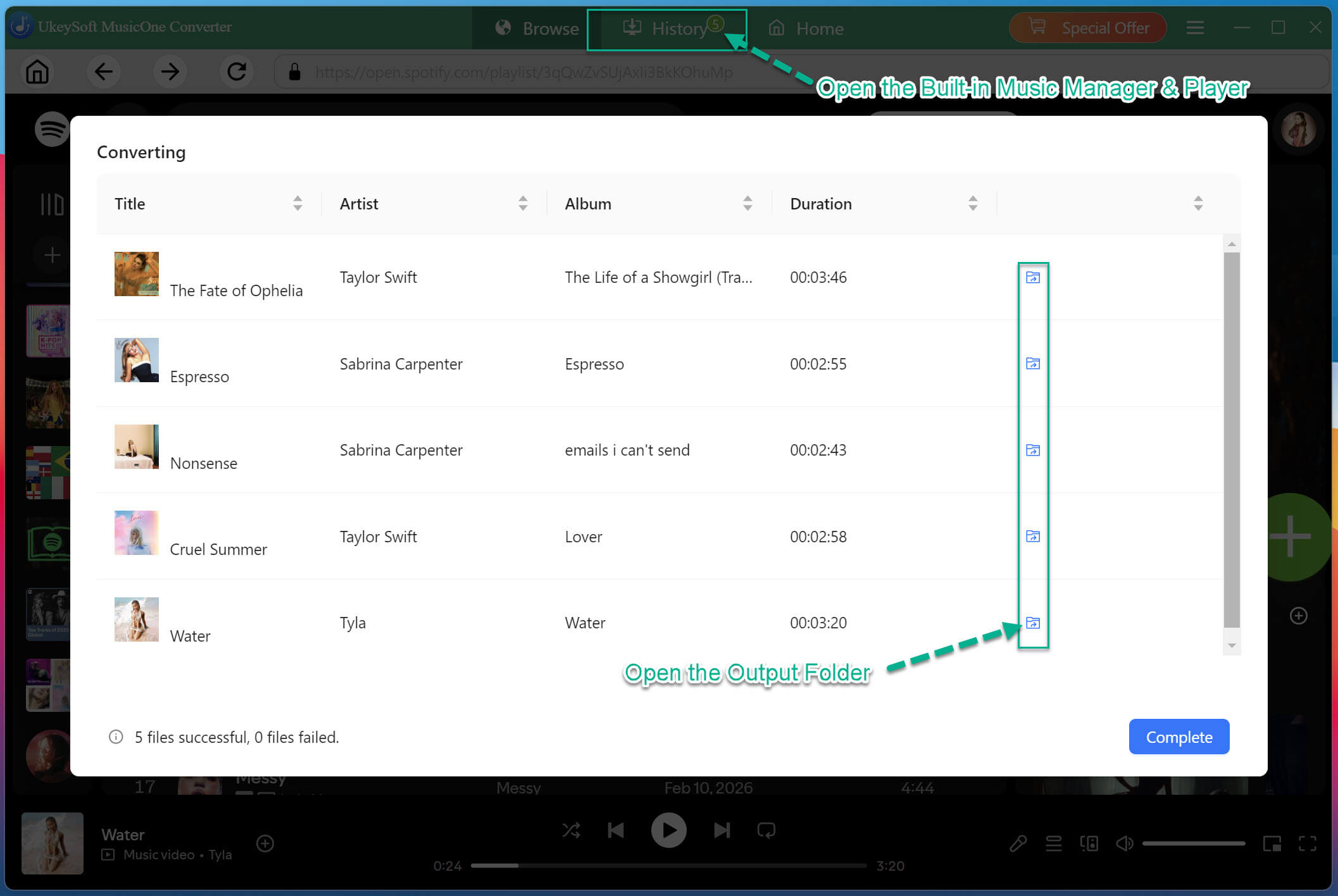Switch to the History tab
This screenshot has width=1338, height=896.
pyautogui.click(x=667, y=29)
